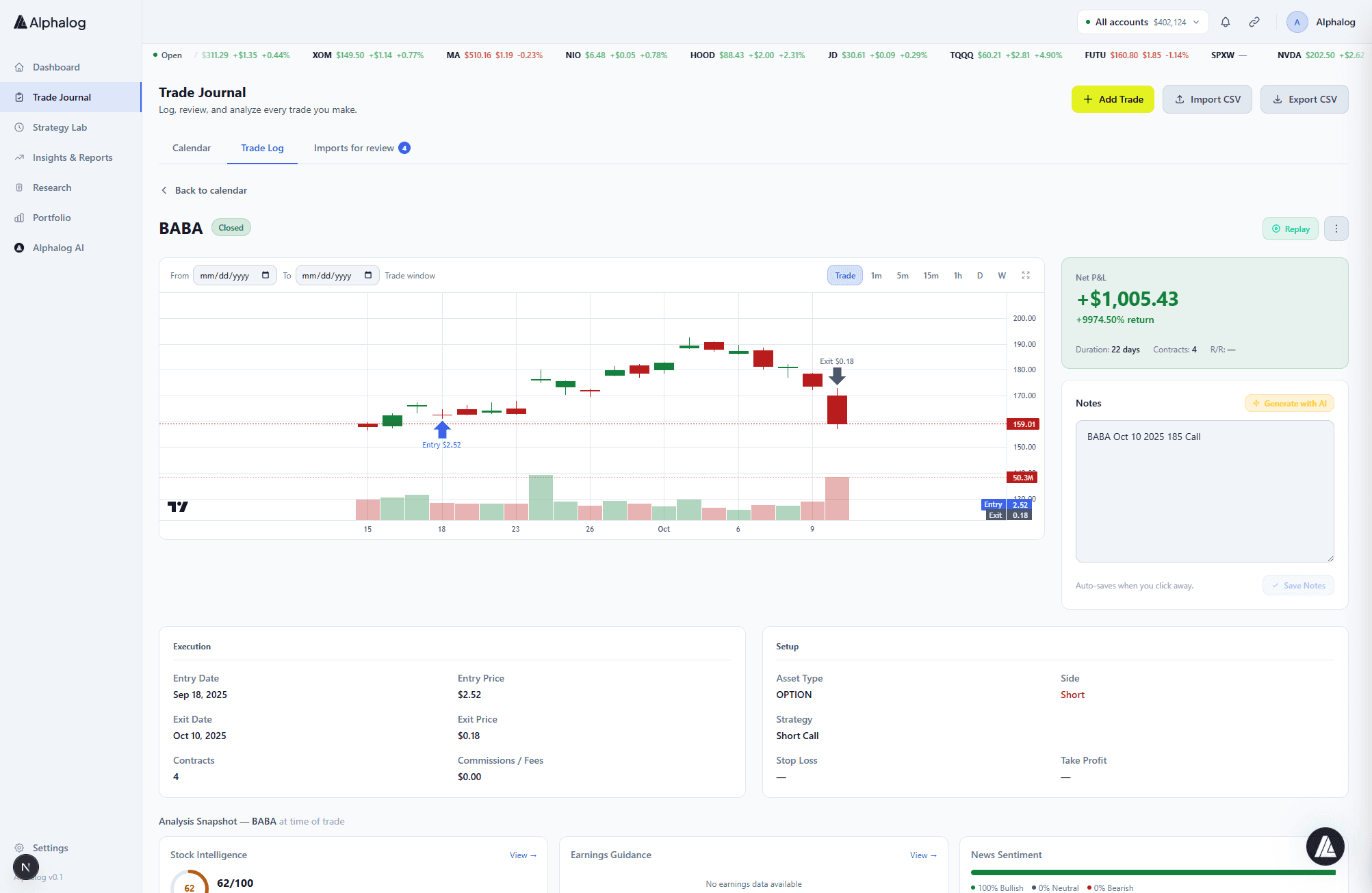The width and height of the screenshot is (1372, 893).
Task: Expand the All accounts dropdown
Action: pos(1143,22)
